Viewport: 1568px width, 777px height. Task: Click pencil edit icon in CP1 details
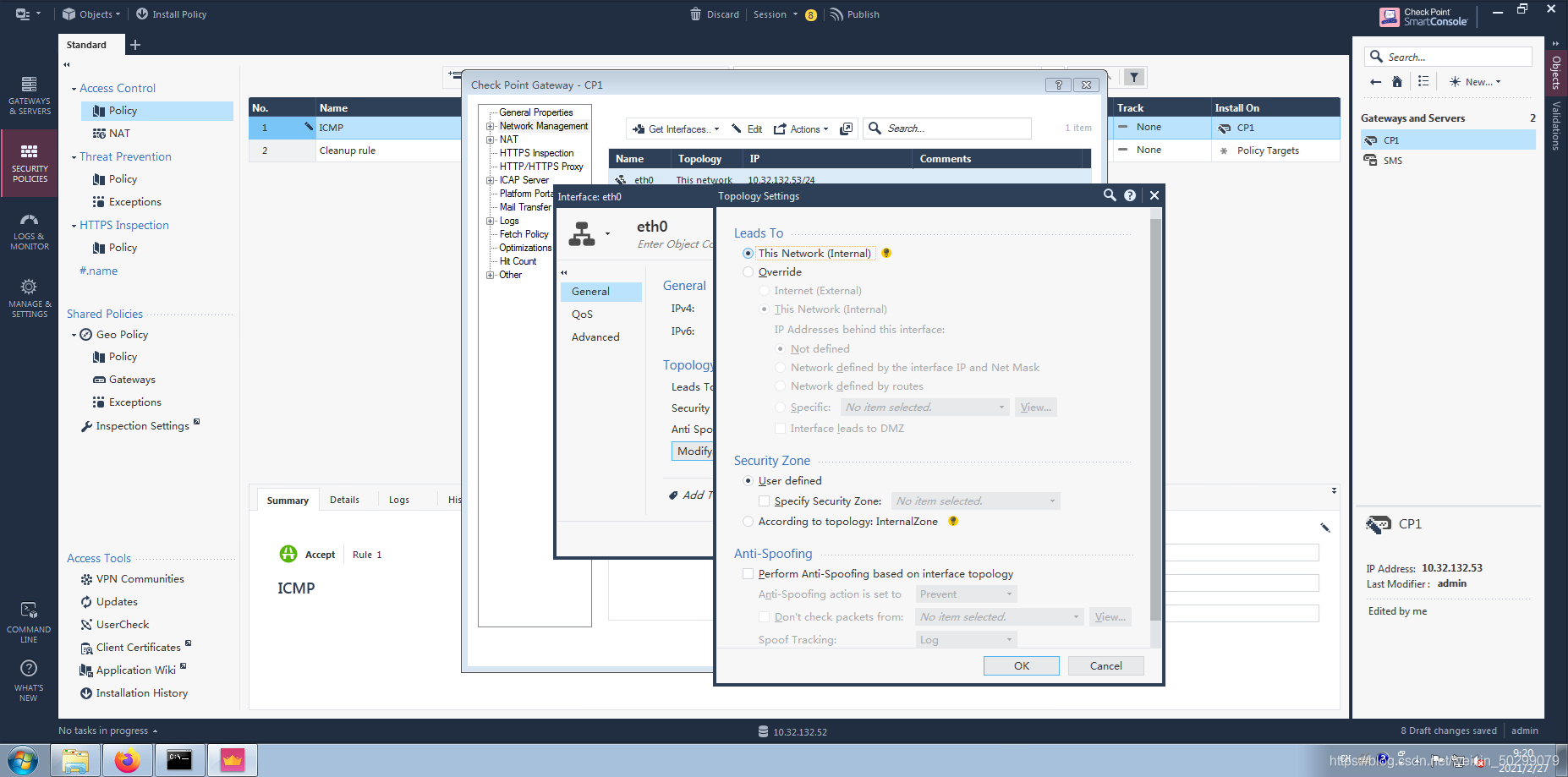click(x=1325, y=528)
